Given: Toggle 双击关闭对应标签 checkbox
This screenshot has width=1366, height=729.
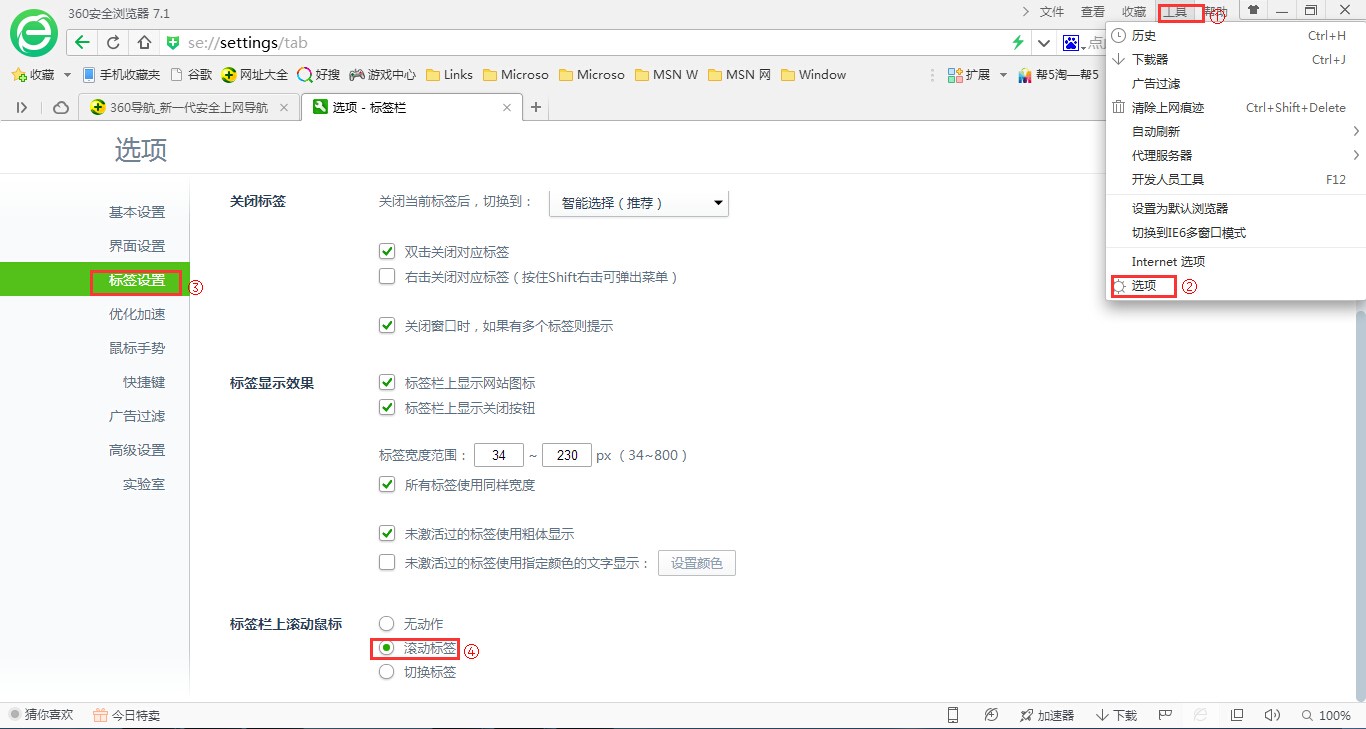Looking at the screenshot, I should [x=387, y=251].
